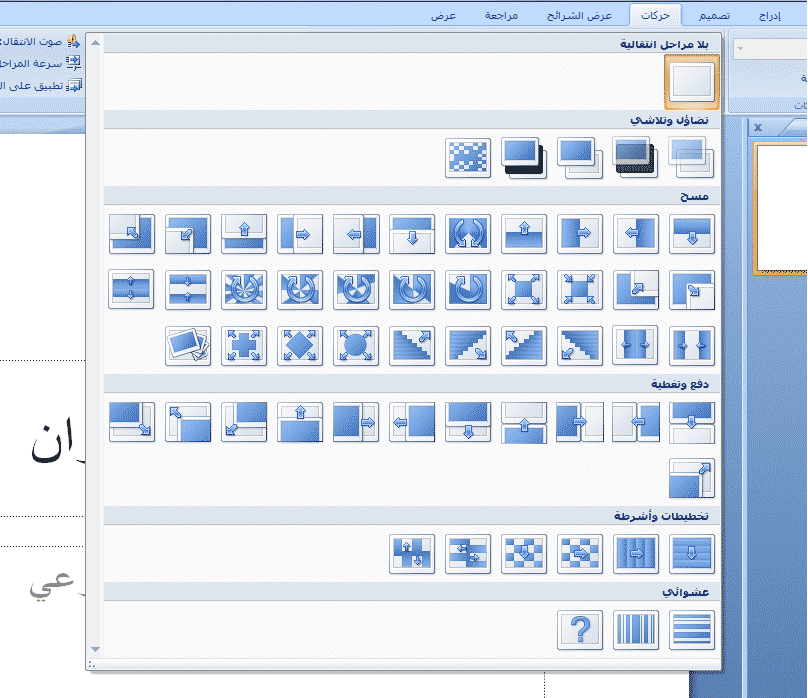Select the Fade Through Black transition
Viewport: 808px width, 698px height.
(636, 157)
